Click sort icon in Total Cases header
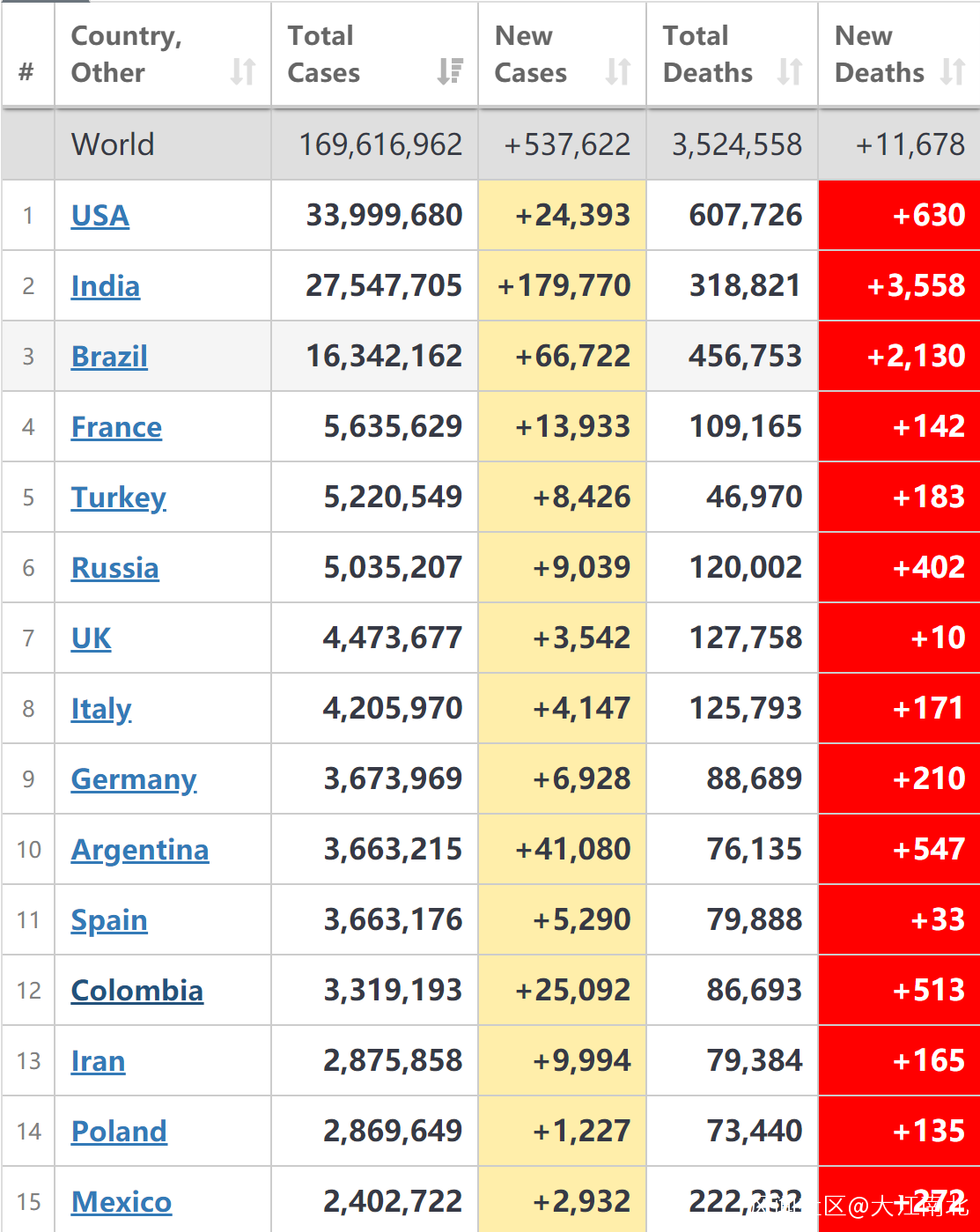Screen dimensions: 980x1232 pos(450,71)
